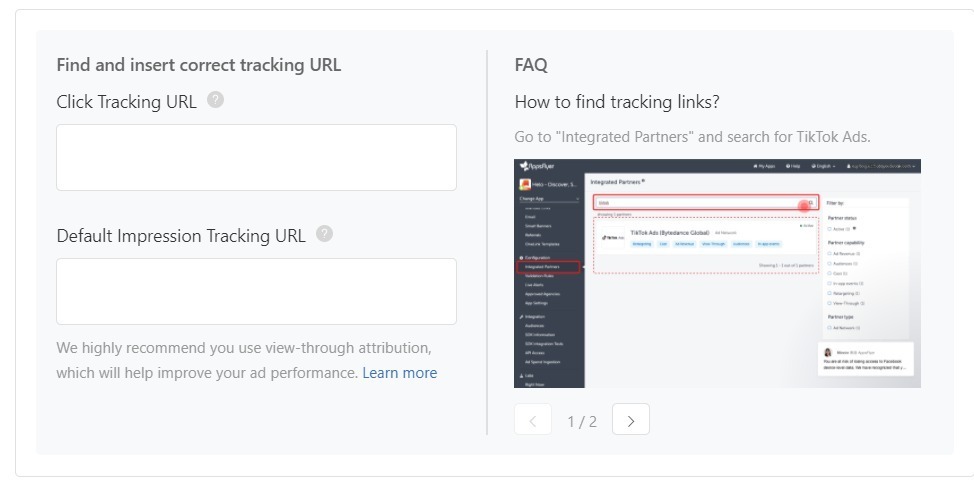The width and height of the screenshot is (974, 481).
Task: Tick the Ad Revenue capability checkbox in the FAQ screenshot
Action: pyautogui.click(x=830, y=254)
